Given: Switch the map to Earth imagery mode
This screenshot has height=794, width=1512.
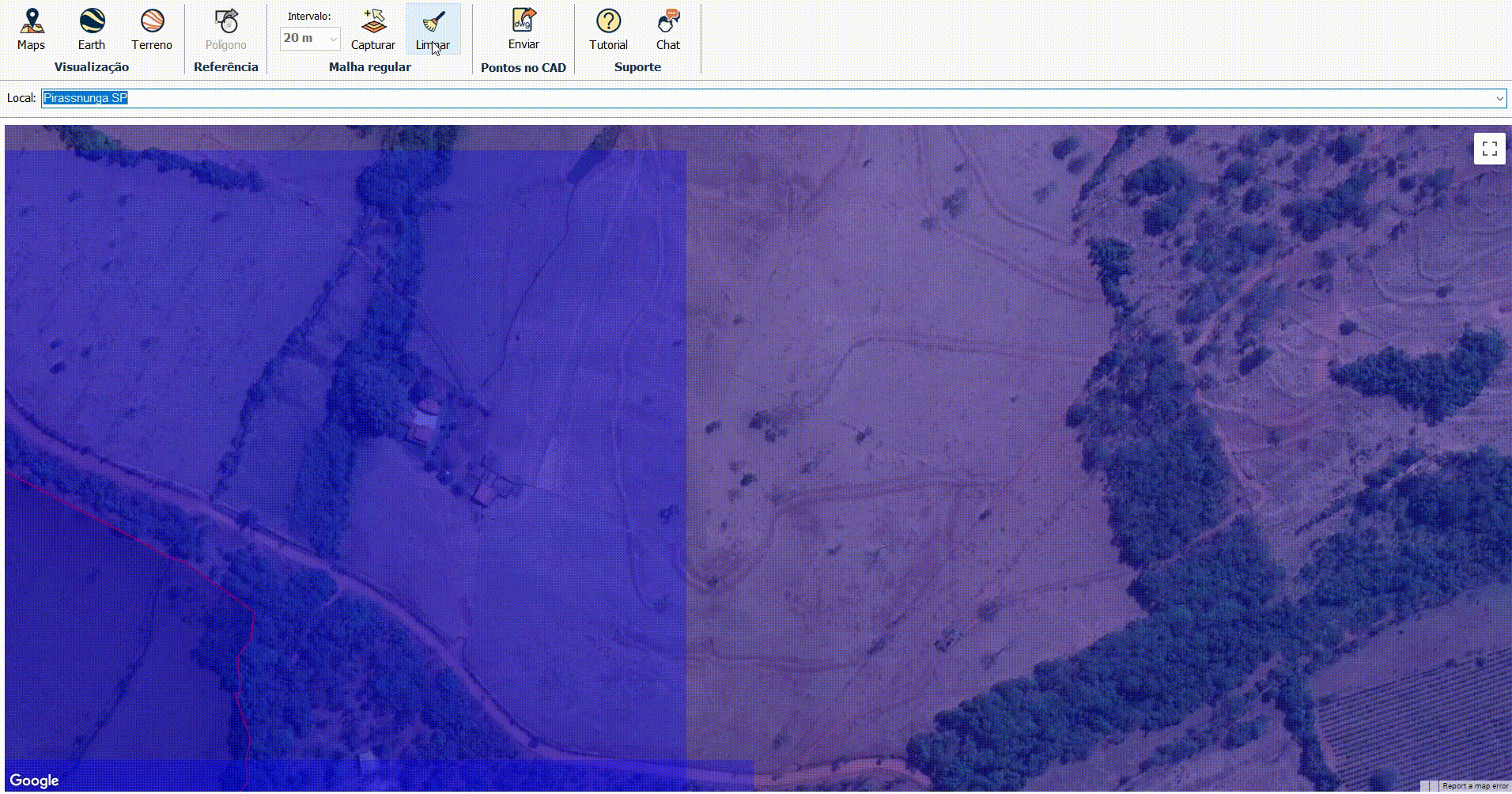Looking at the screenshot, I should coord(91,24).
